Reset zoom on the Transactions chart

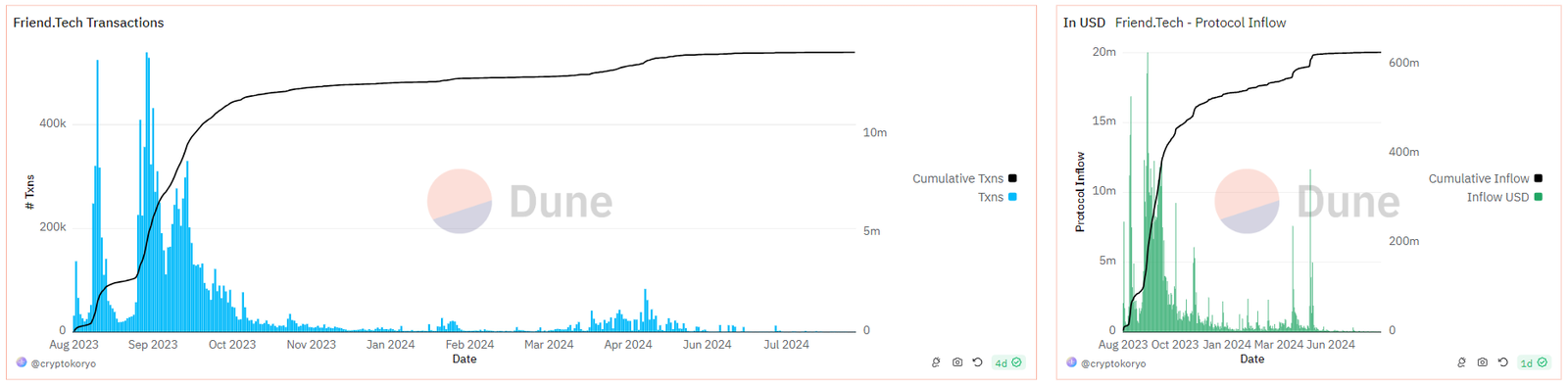coord(977,362)
